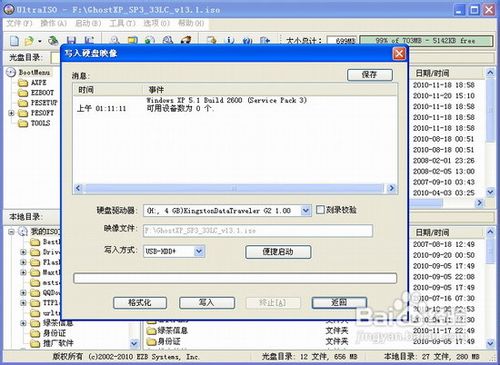
Task: Click the Burn CD image flame icon
Action: (185, 40)
